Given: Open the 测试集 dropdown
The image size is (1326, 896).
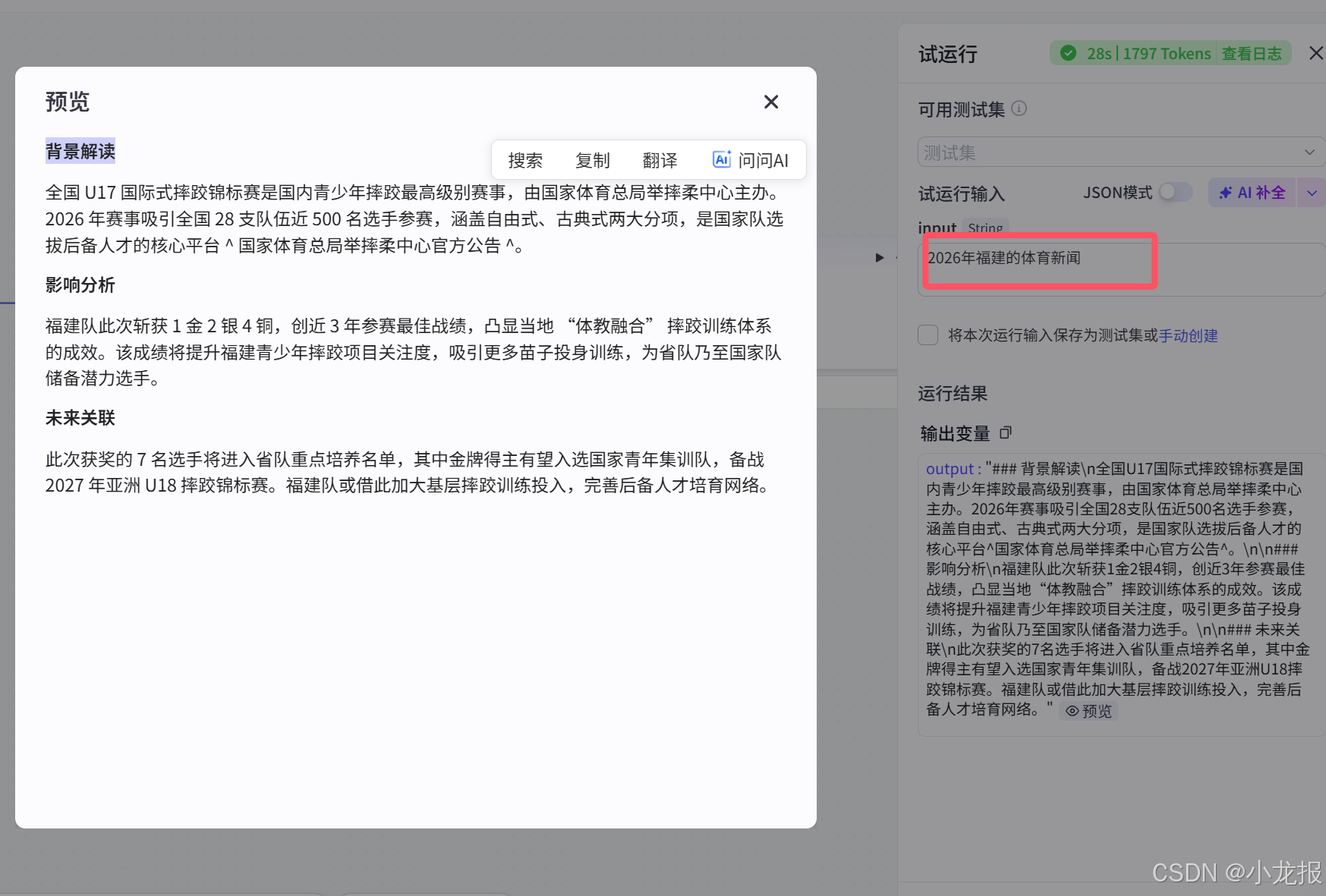Looking at the screenshot, I should tap(1120, 152).
